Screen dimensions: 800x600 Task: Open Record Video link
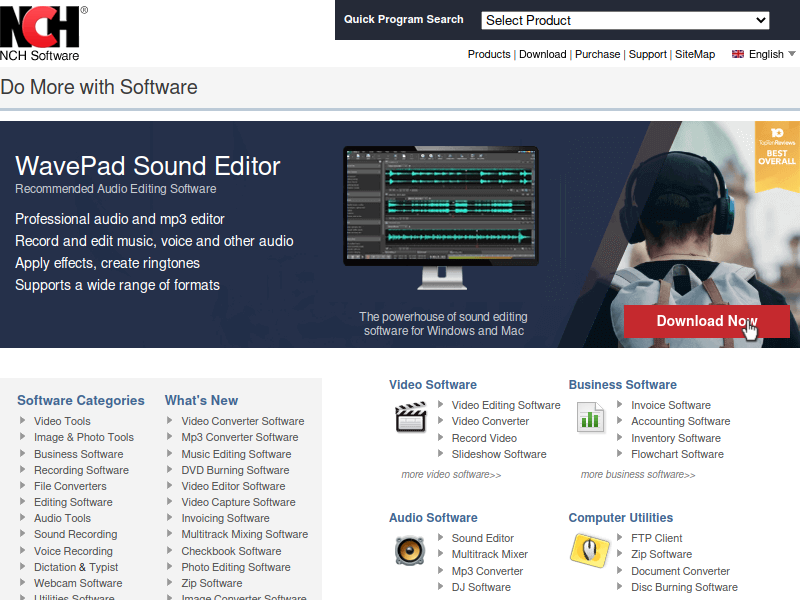(x=484, y=438)
